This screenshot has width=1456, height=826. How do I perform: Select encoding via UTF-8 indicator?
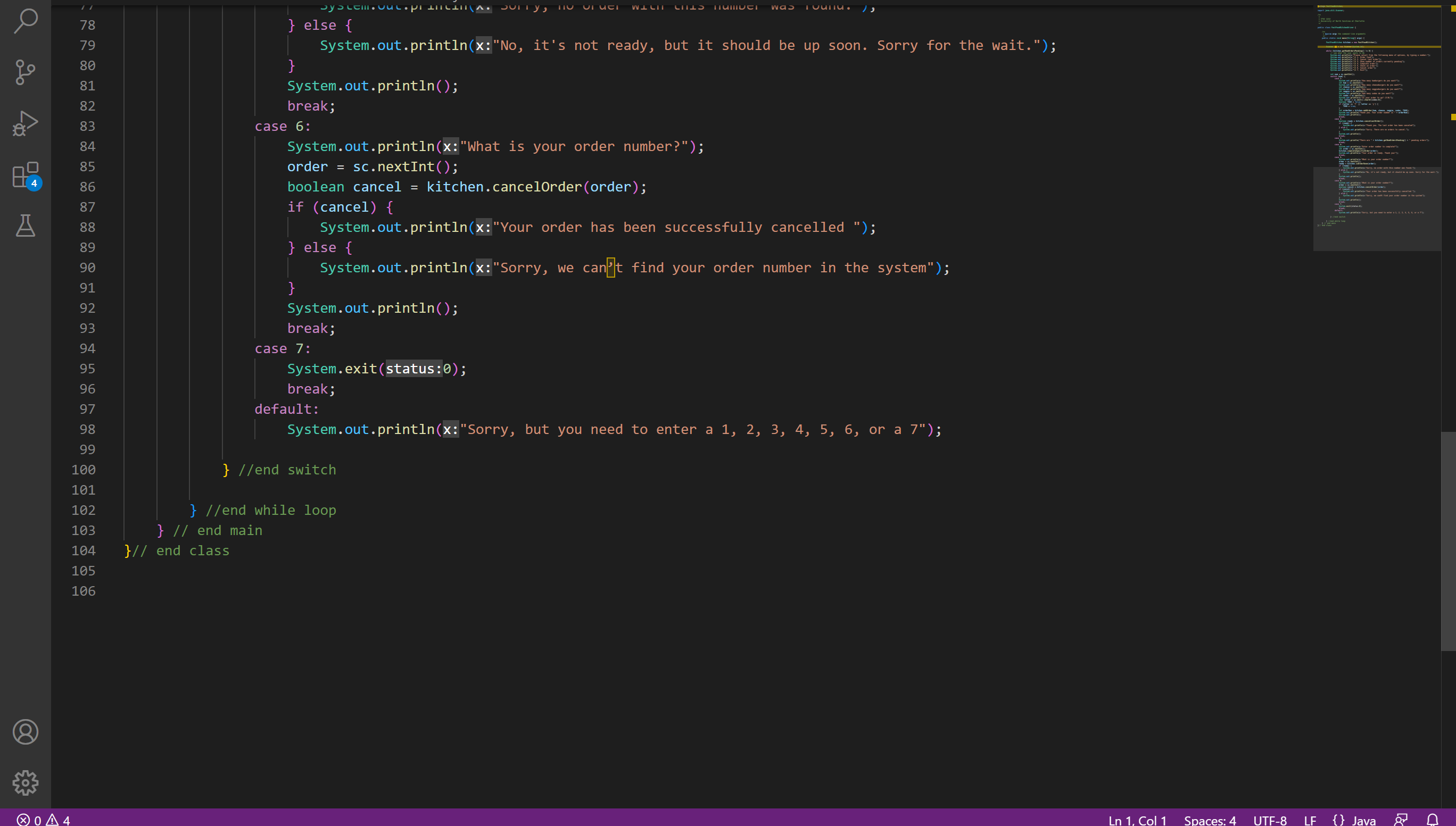(x=1270, y=820)
